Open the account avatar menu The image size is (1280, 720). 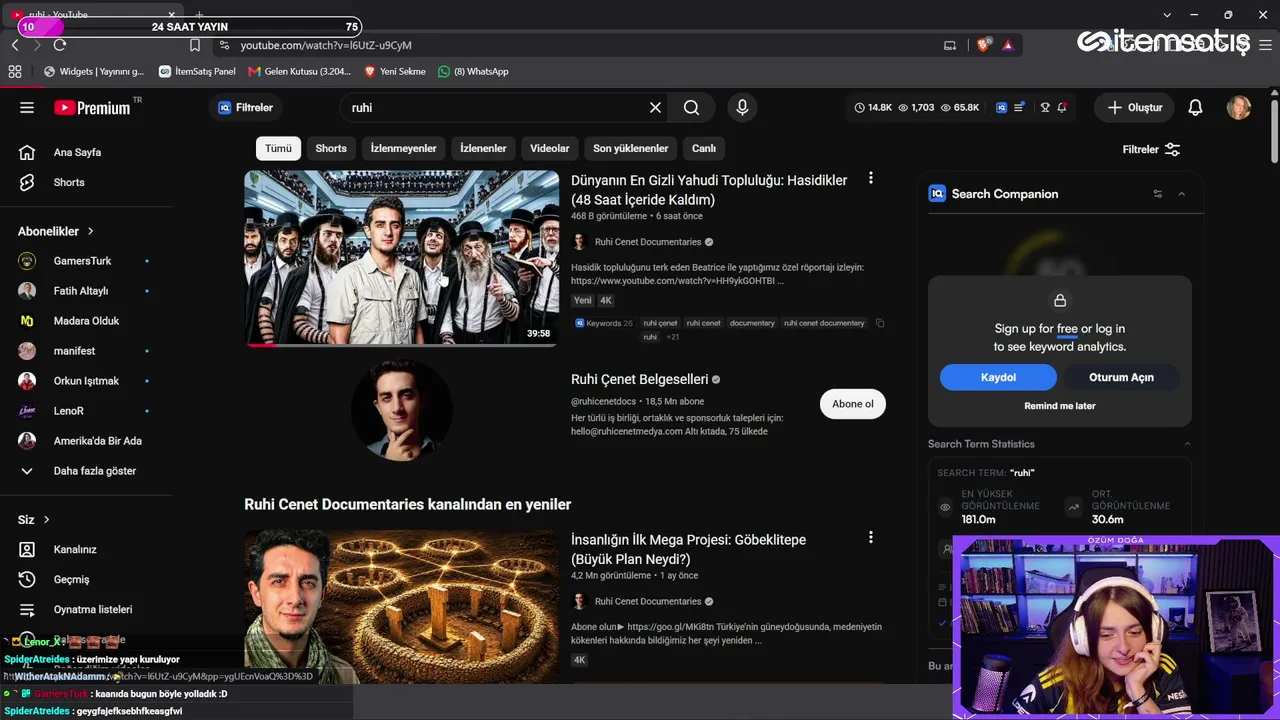[x=1239, y=107]
